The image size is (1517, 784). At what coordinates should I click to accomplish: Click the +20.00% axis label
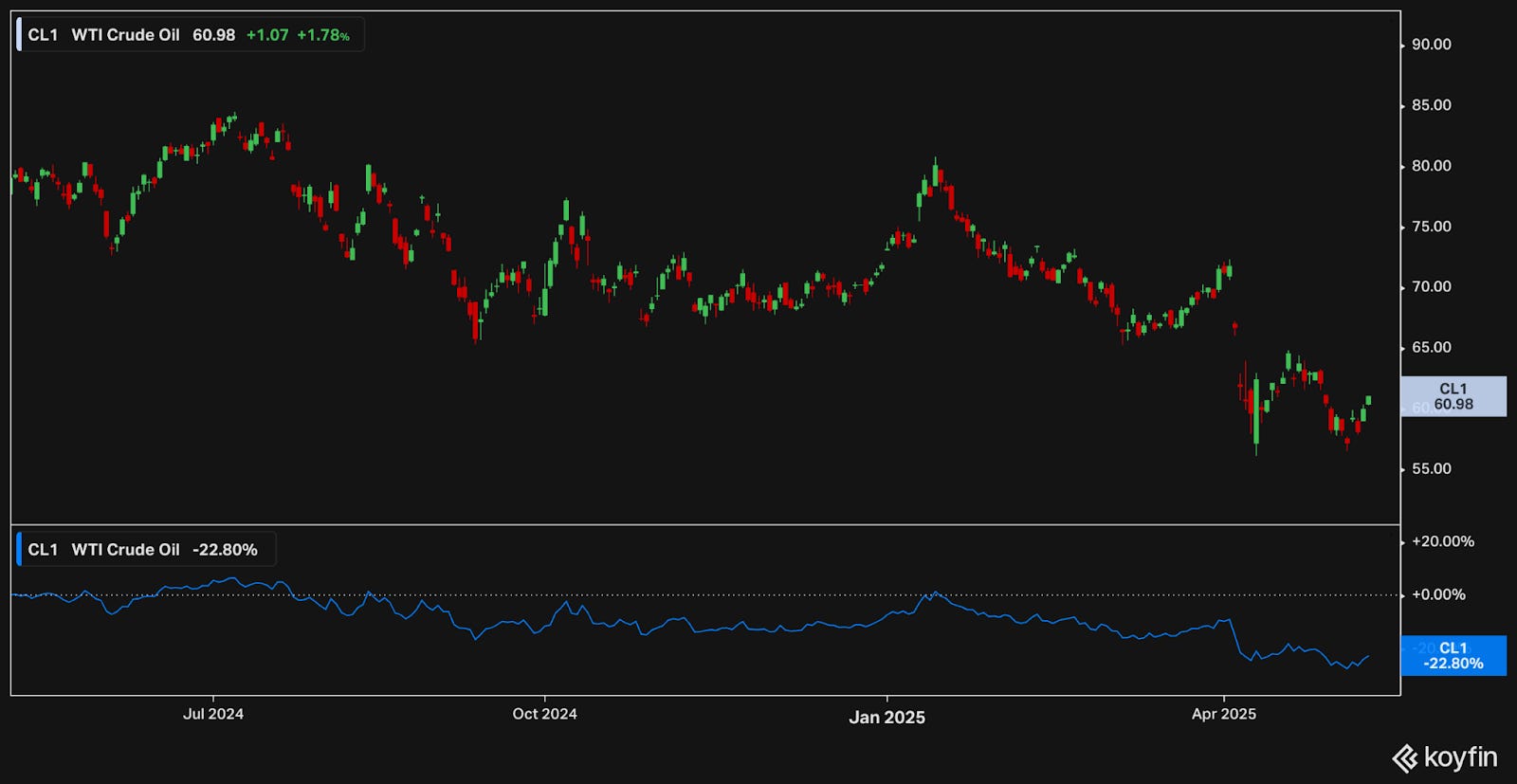[1442, 541]
